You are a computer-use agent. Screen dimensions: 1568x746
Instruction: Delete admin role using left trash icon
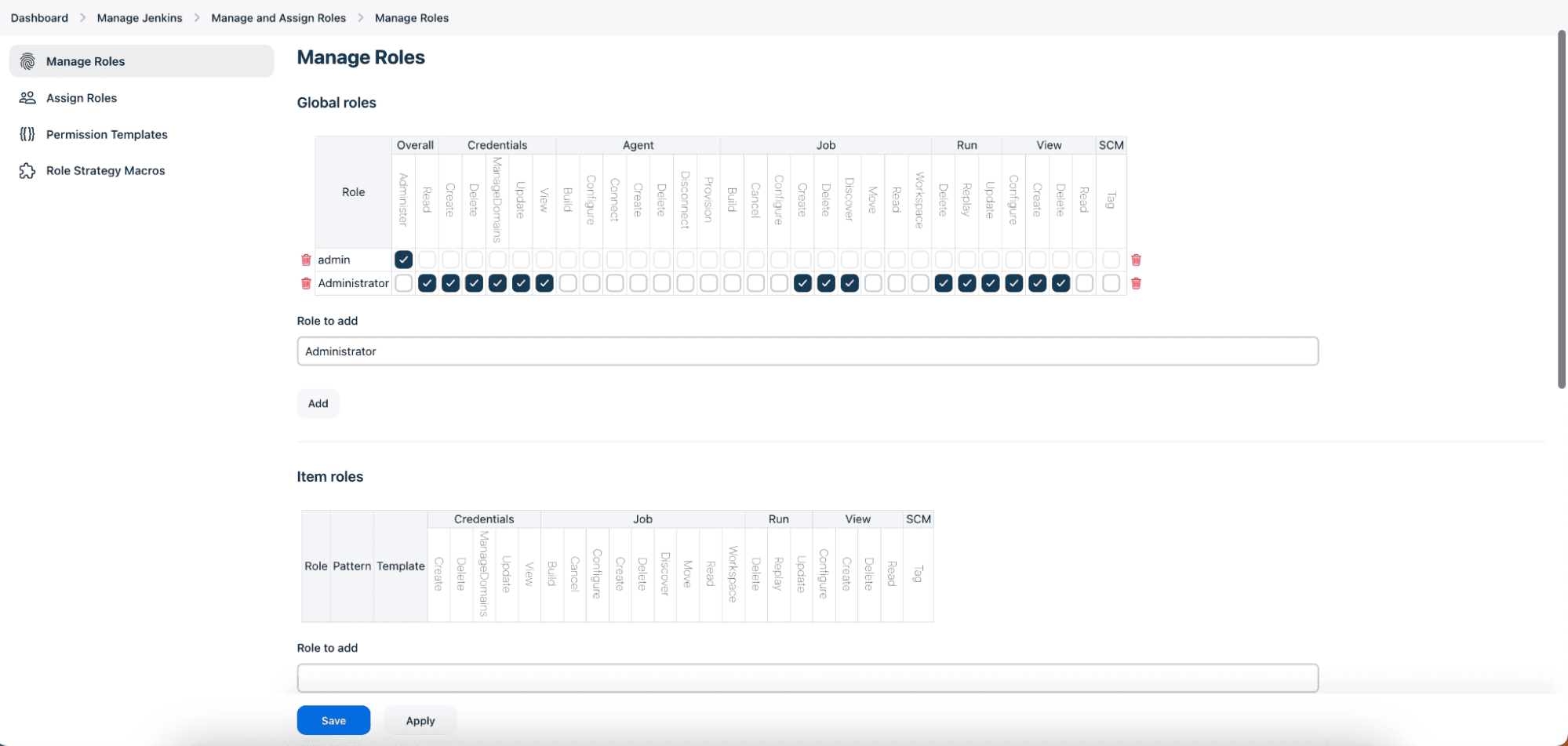click(306, 260)
